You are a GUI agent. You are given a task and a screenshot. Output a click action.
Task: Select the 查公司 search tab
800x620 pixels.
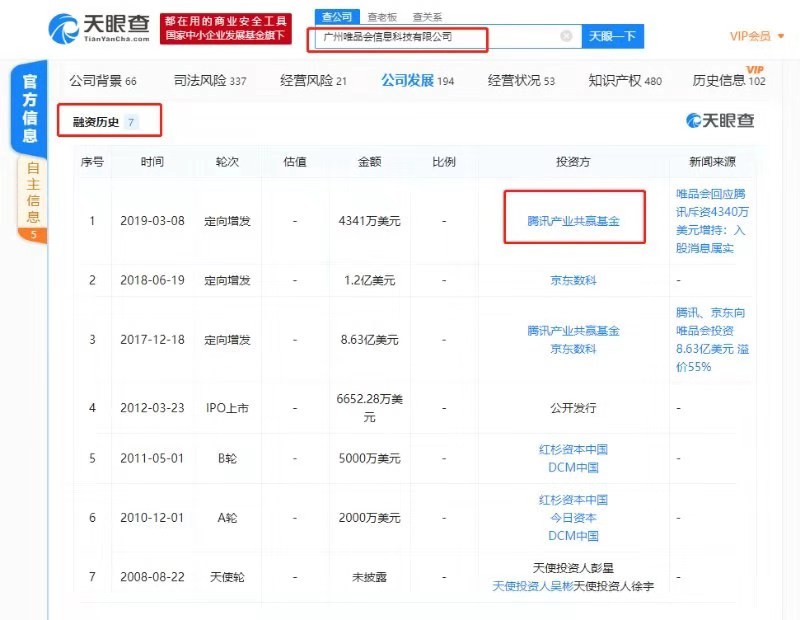[335, 17]
